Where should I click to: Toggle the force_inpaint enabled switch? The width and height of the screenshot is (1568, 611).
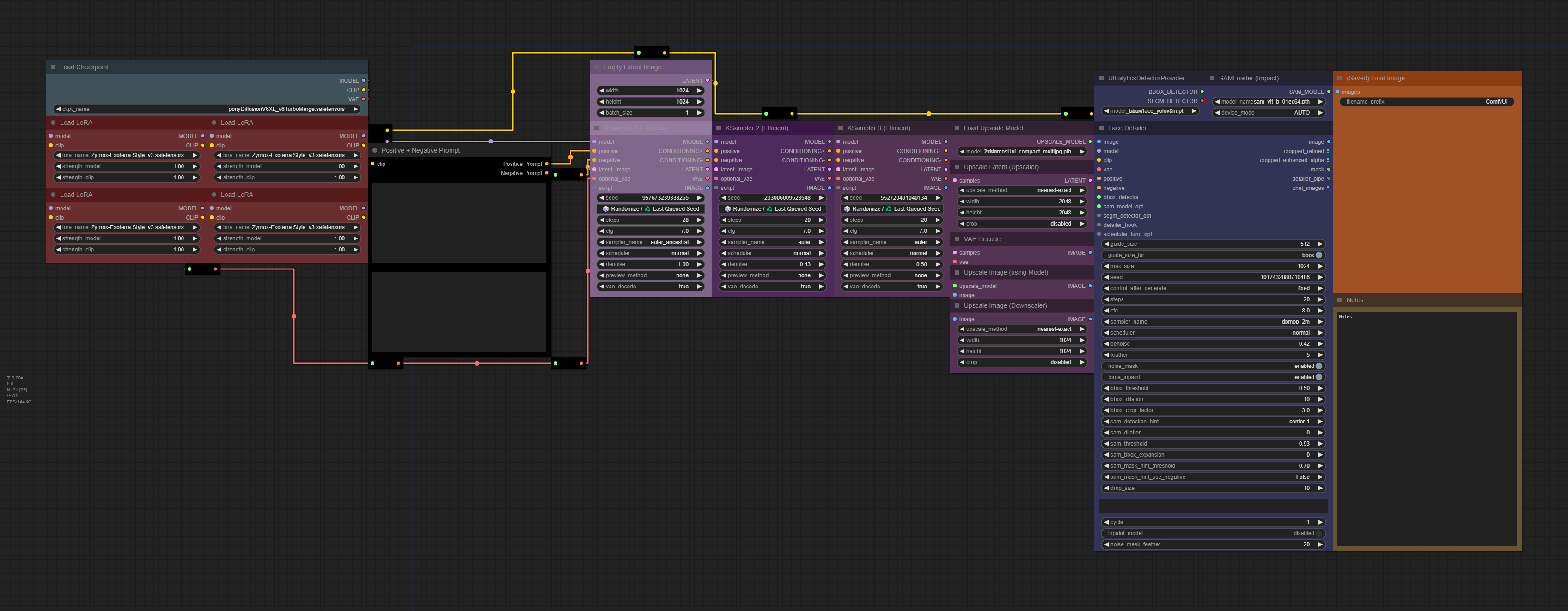point(1318,377)
